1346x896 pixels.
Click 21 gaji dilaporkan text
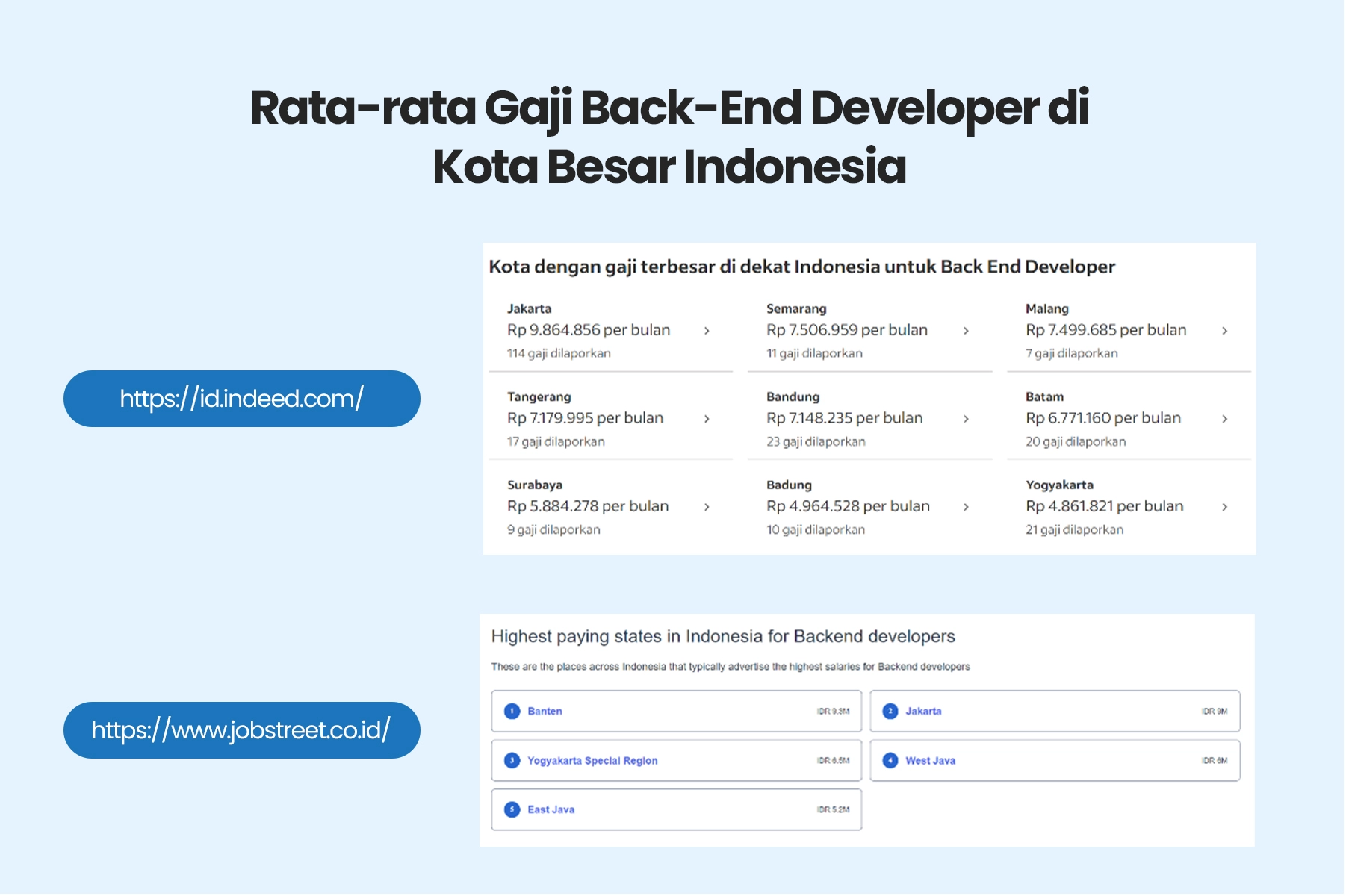(1074, 529)
